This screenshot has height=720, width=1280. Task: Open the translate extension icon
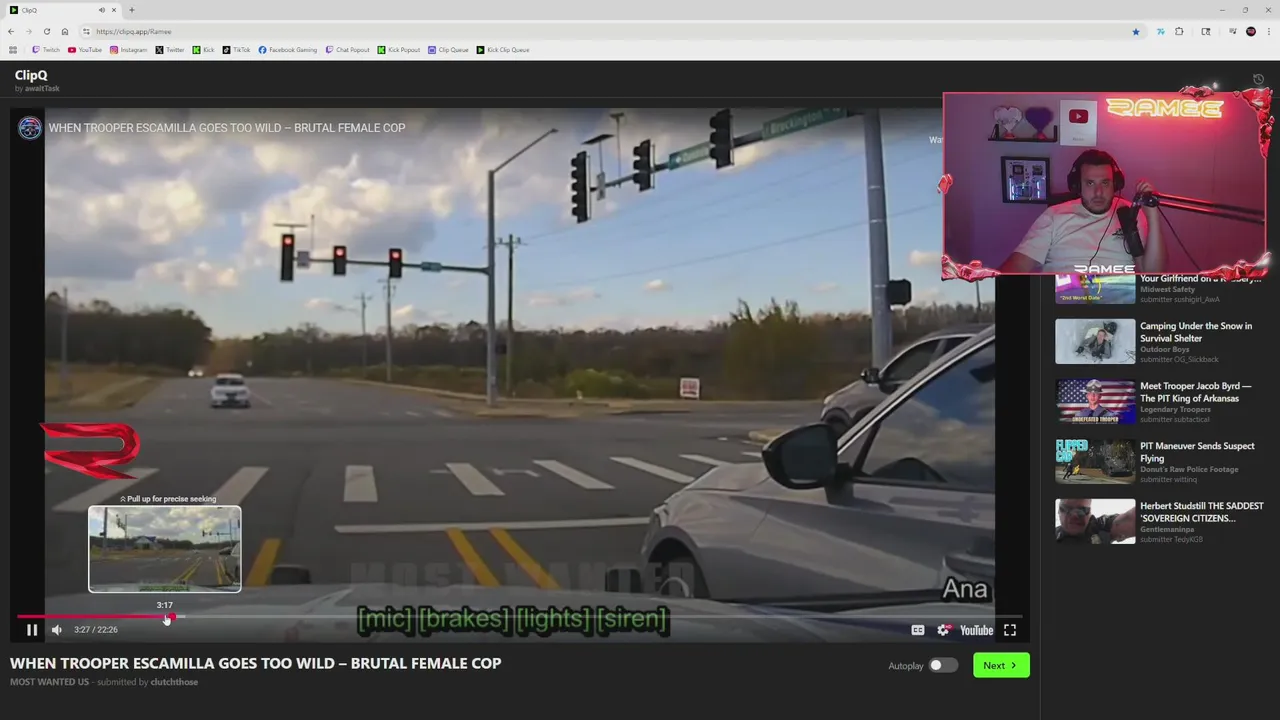pyautogui.click(x=1160, y=31)
